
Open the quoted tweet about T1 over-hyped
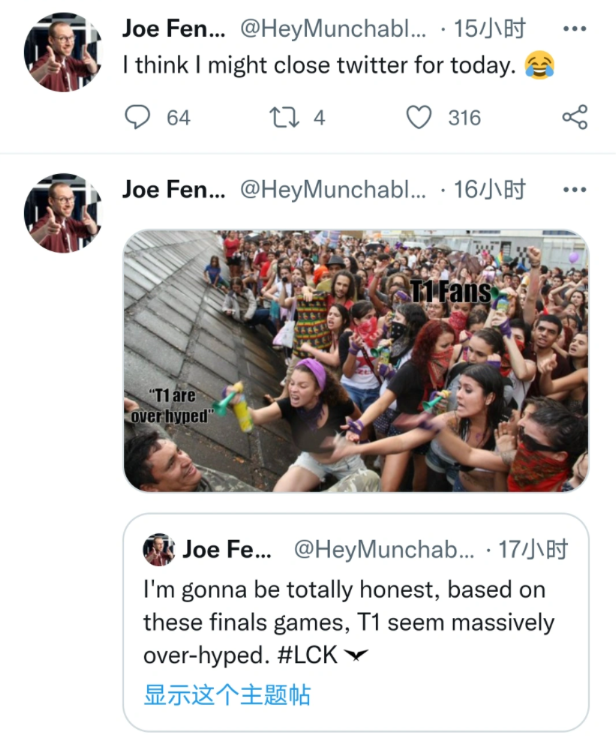(355, 622)
